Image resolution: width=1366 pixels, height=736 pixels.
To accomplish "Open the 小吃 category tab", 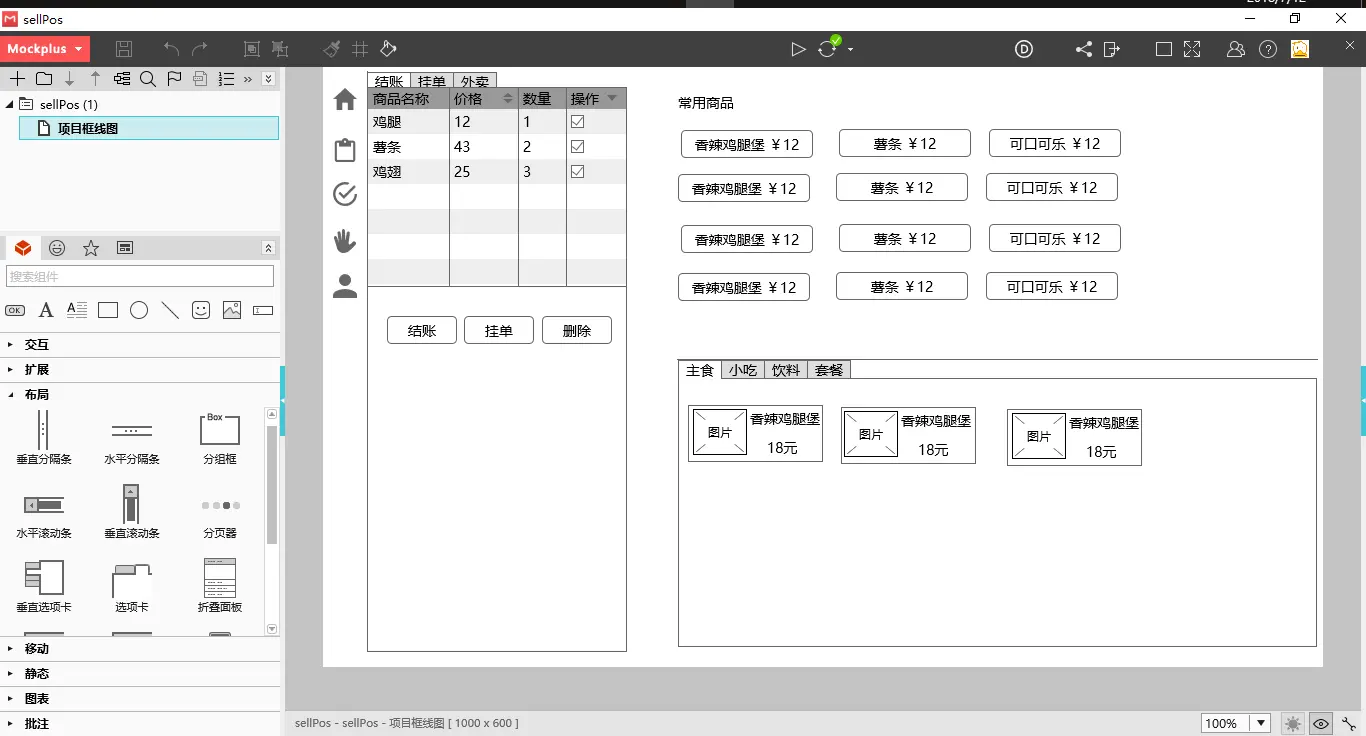I will [743, 370].
